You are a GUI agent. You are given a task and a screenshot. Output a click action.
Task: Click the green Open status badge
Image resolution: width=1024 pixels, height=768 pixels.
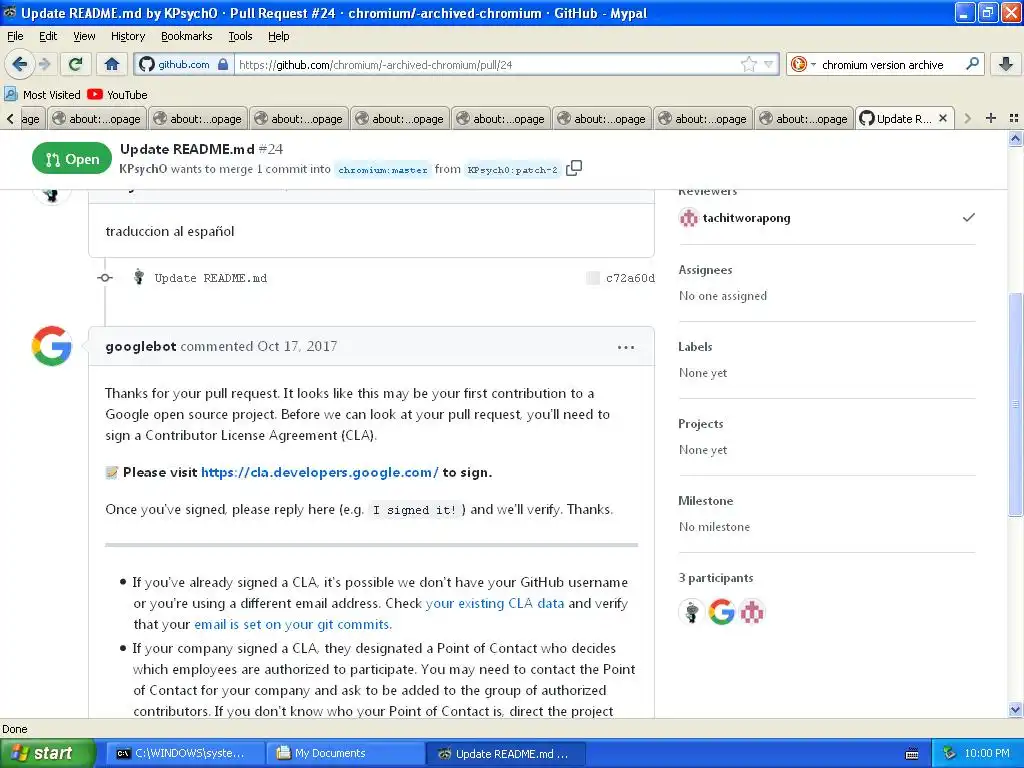tap(72, 159)
